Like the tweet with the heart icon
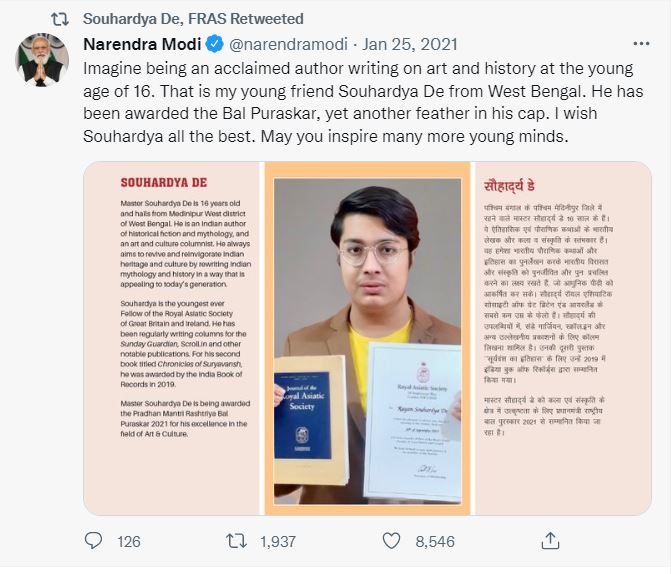 coord(389,541)
